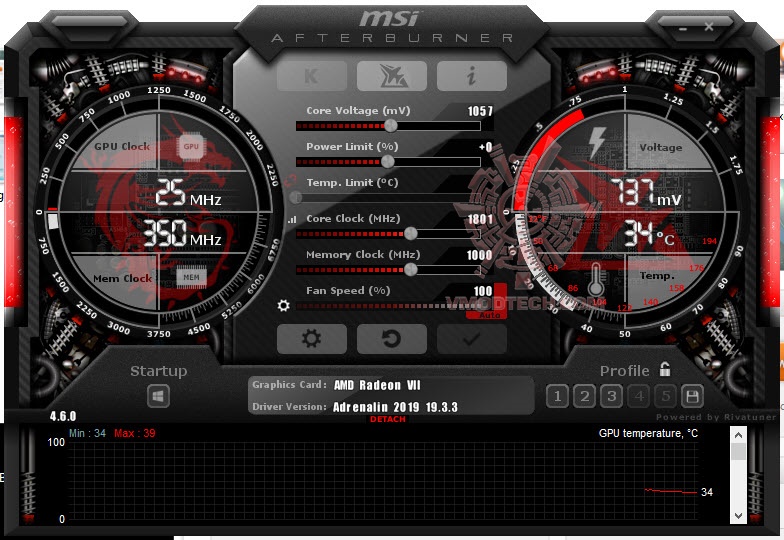
Task: Click the Temp. Limit slider handle
Action: [x=296, y=198]
